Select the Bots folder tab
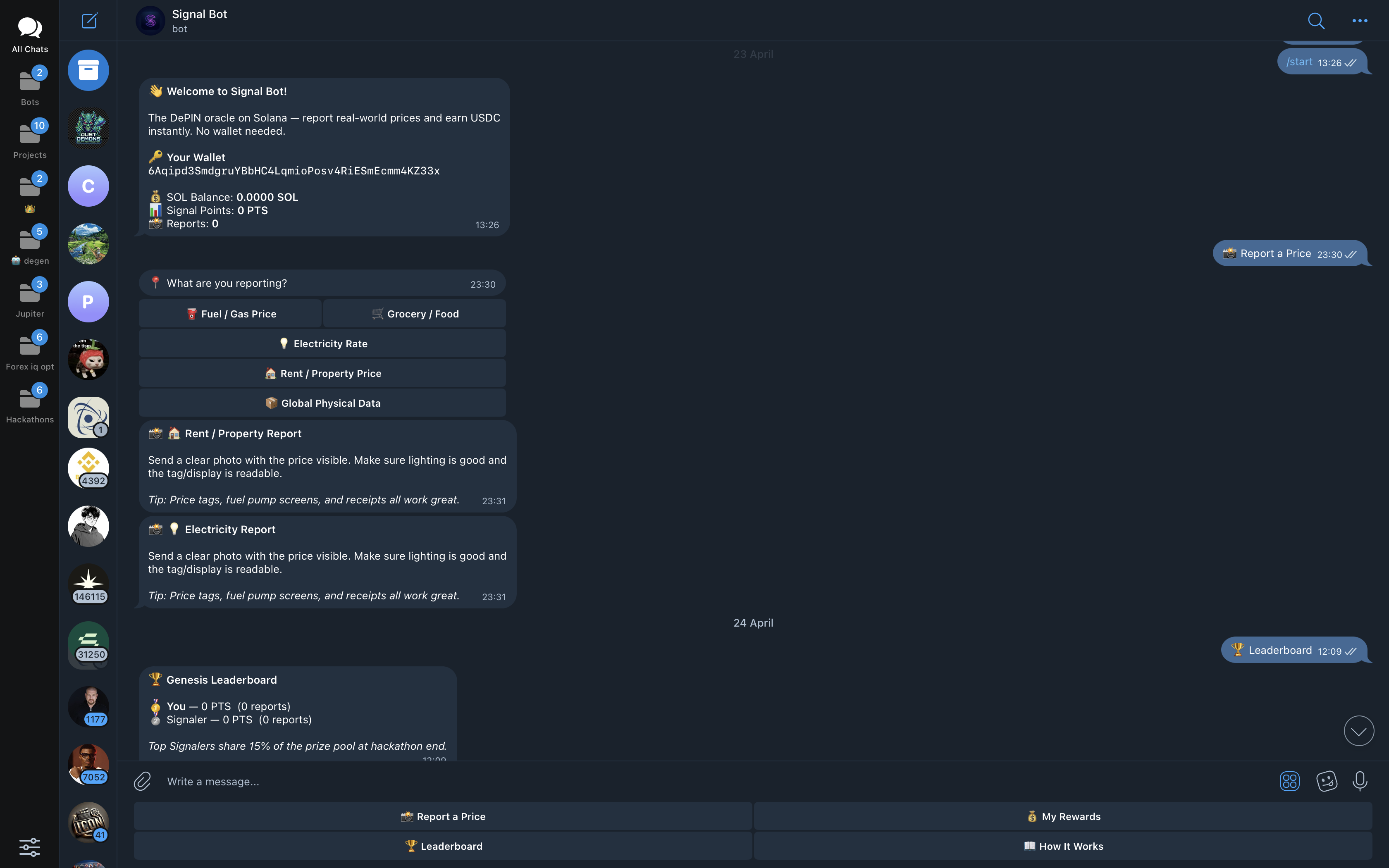The height and width of the screenshot is (868, 1389). click(x=30, y=87)
